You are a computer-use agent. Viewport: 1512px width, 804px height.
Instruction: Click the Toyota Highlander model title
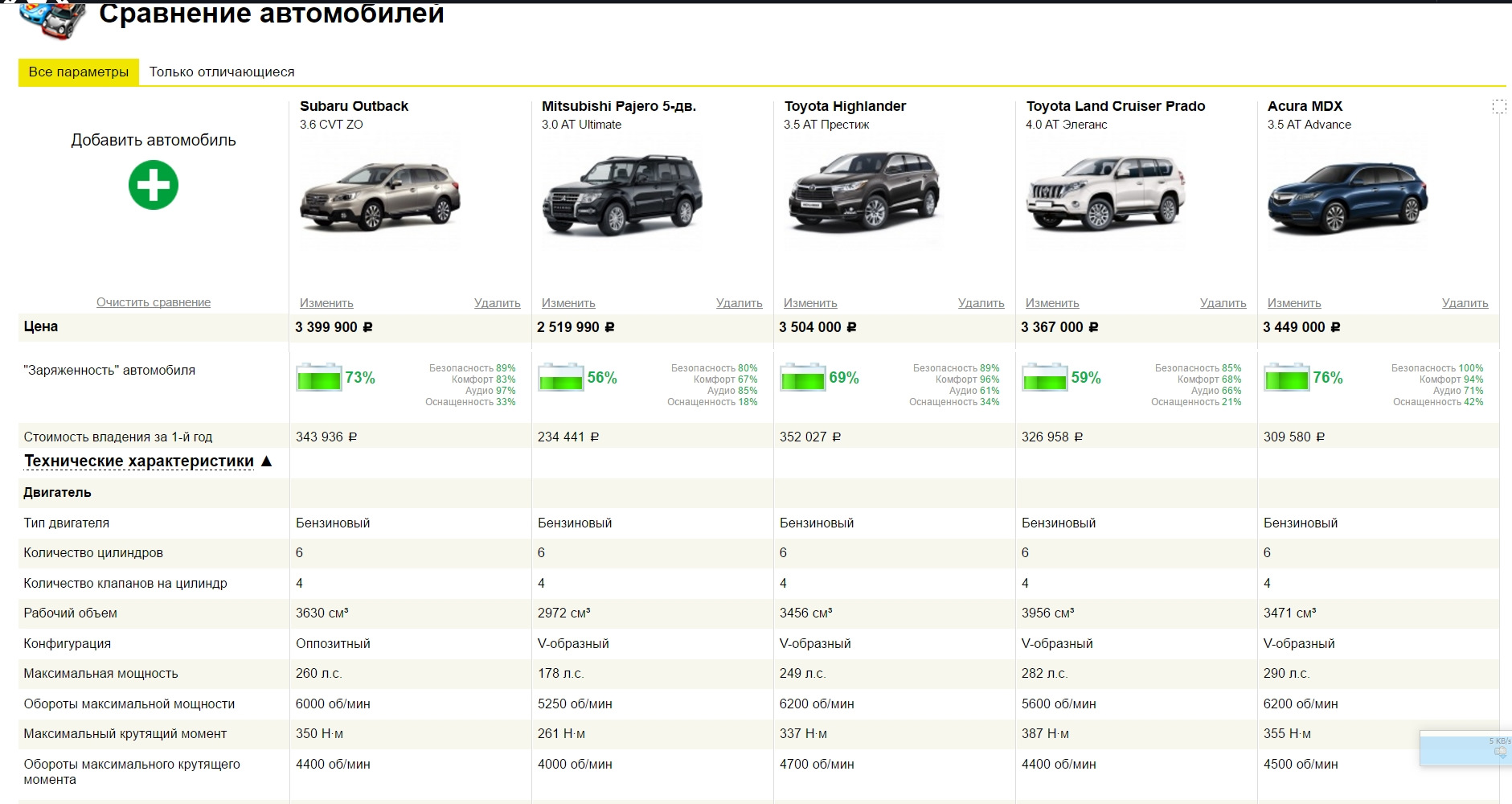845,106
